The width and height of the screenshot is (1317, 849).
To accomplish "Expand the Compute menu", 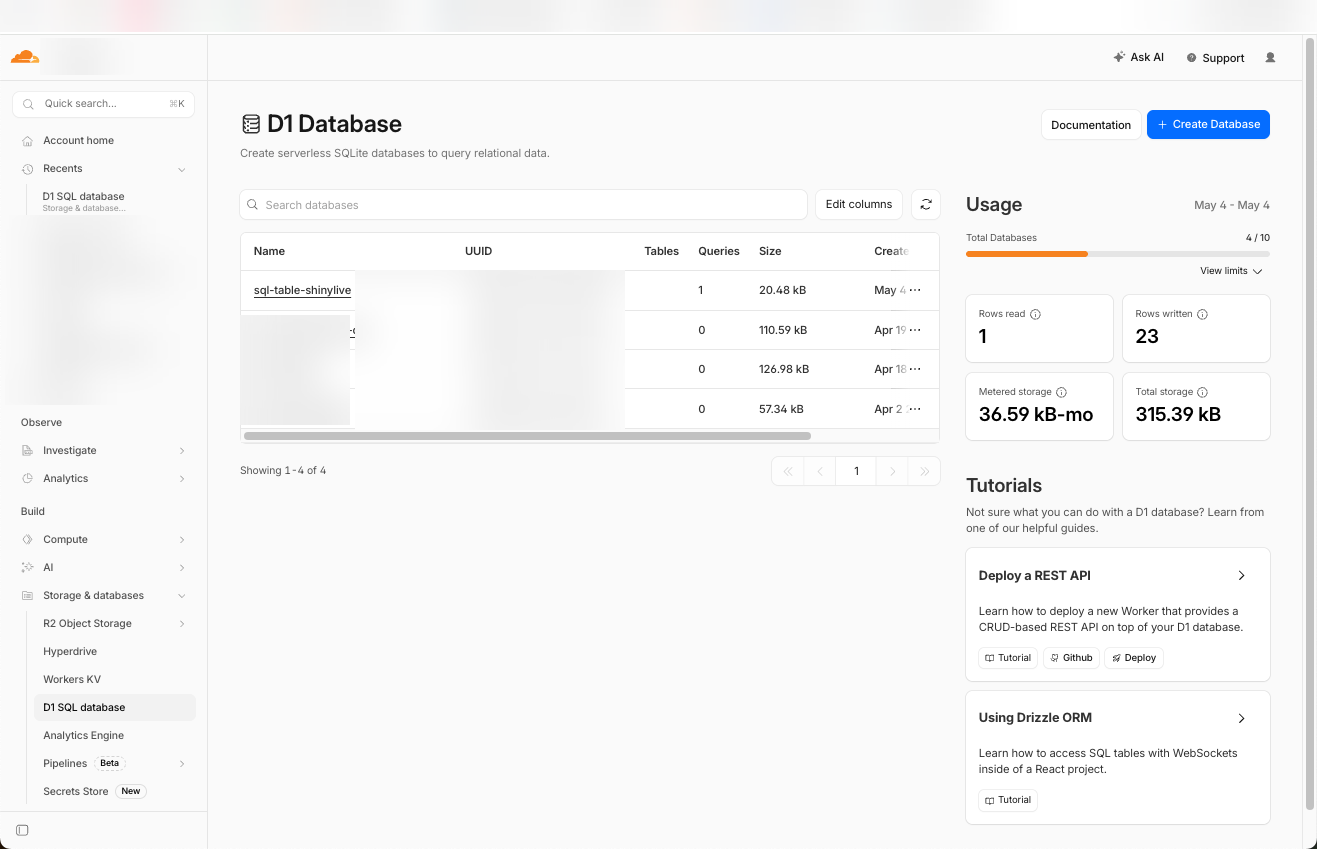I will (182, 540).
